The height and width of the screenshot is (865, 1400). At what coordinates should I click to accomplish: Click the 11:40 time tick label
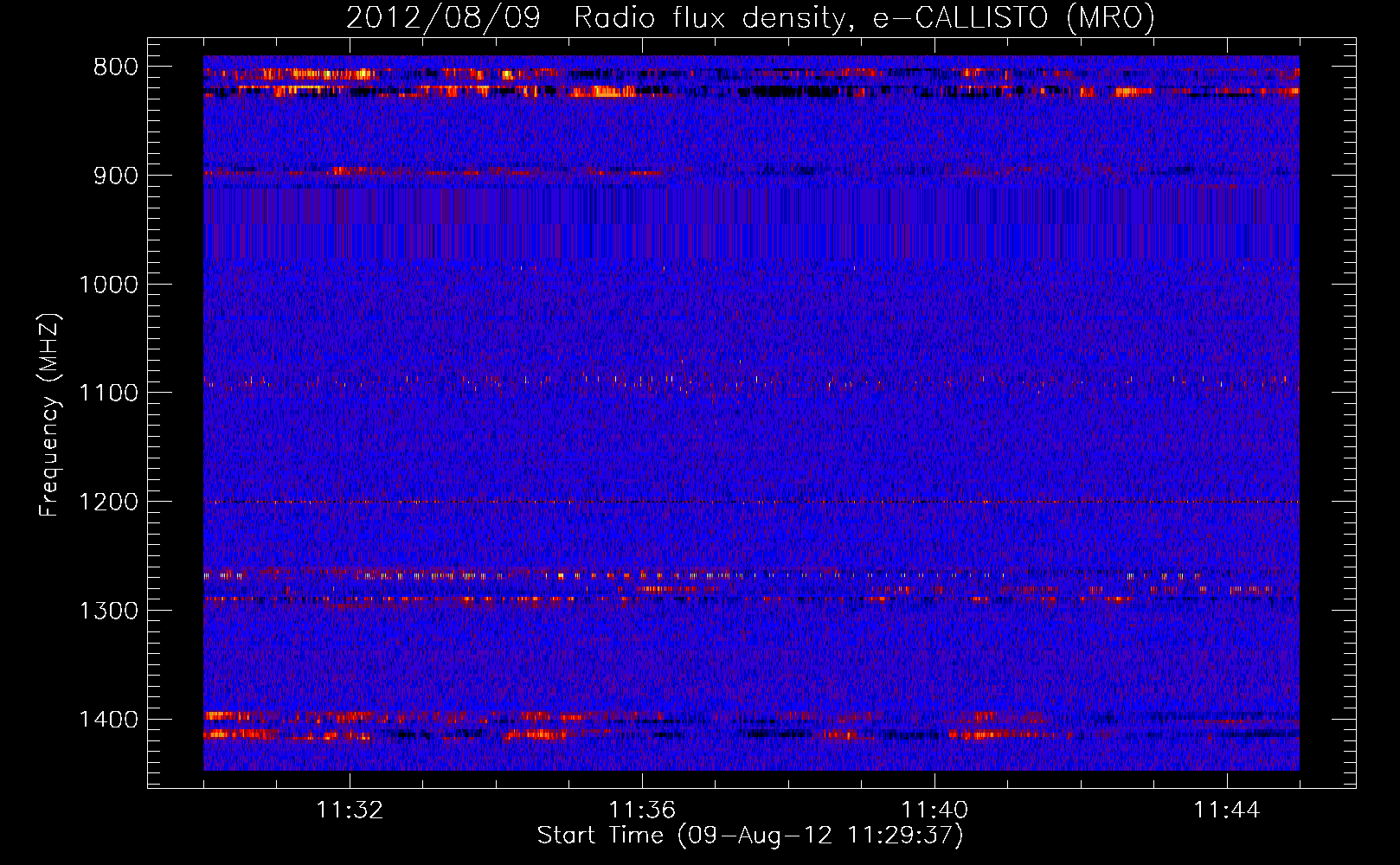click(934, 811)
